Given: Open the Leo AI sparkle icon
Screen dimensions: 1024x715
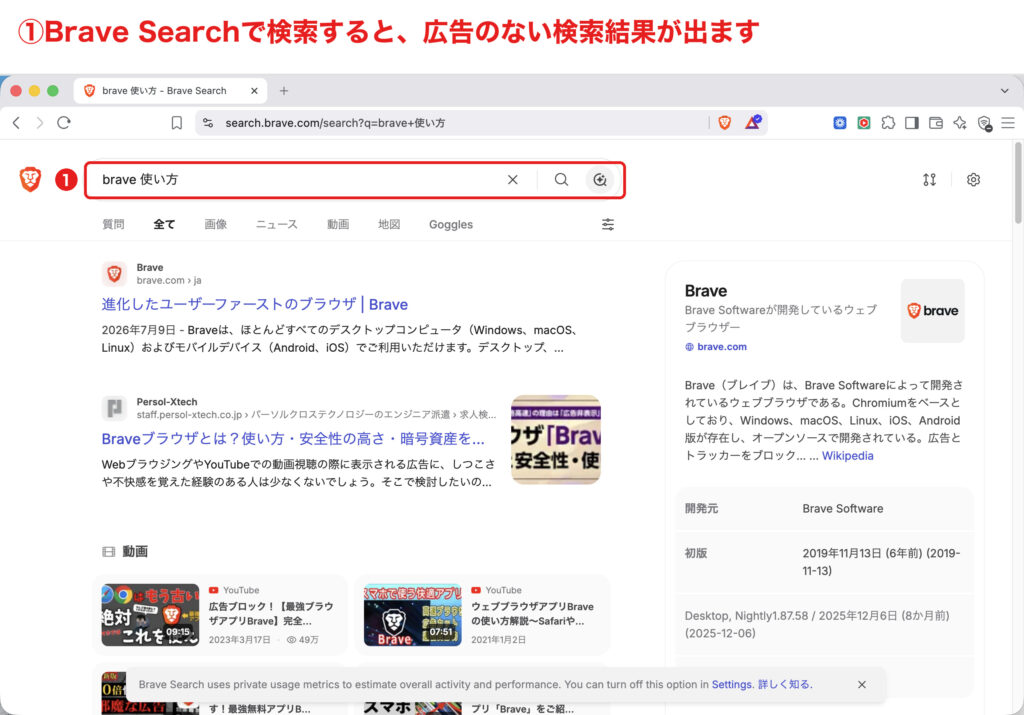Looking at the screenshot, I should tap(960, 123).
